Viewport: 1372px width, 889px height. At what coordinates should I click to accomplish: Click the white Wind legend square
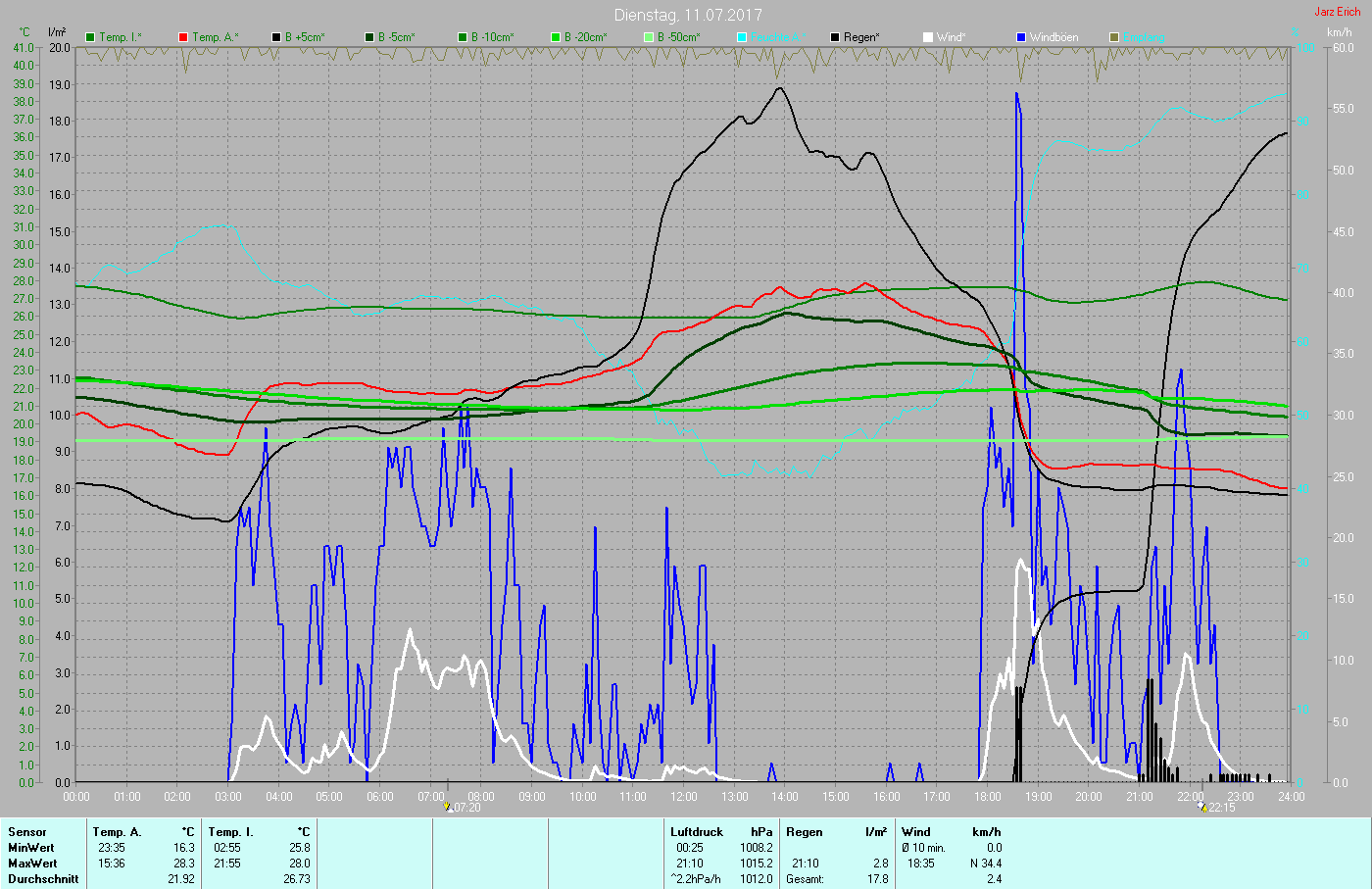[x=928, y=37]
